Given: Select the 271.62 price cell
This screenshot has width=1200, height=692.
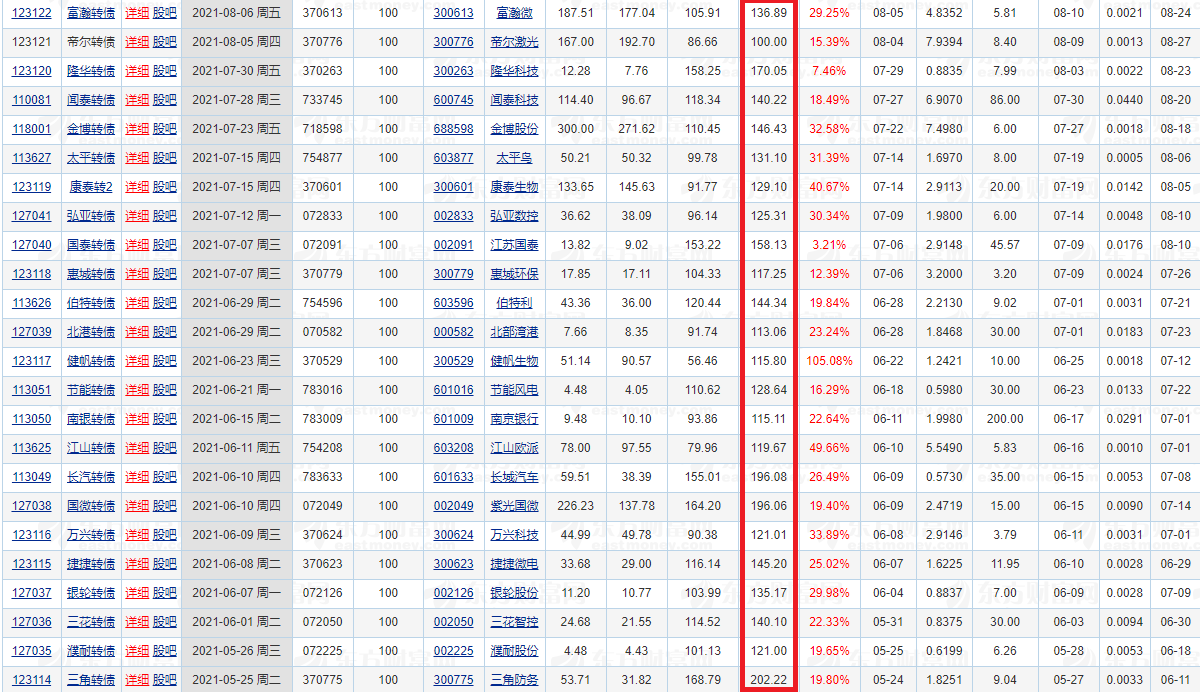Looking at the screenshot, I should [637, 129].
